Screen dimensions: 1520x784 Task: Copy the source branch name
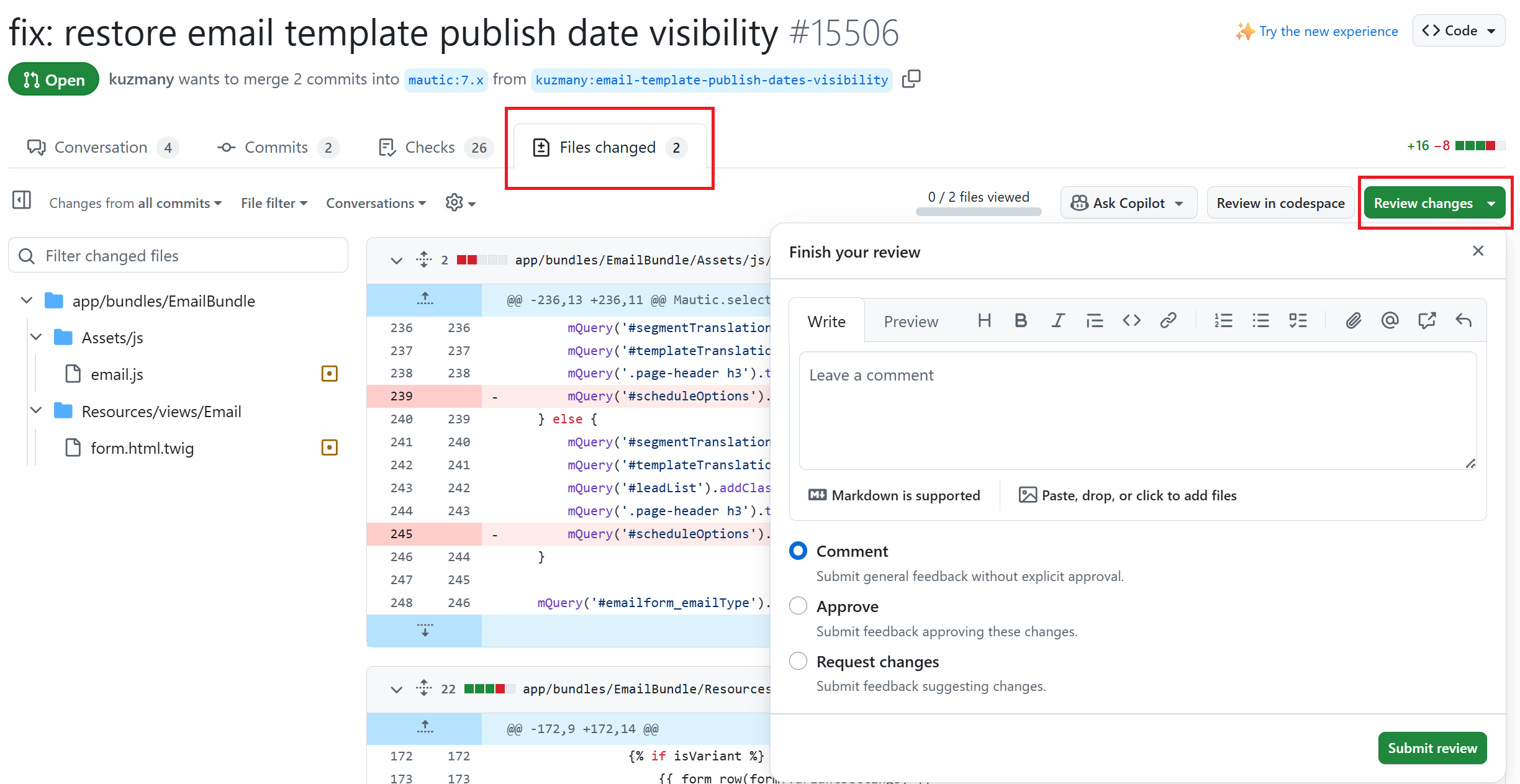[x=911, y=79]
